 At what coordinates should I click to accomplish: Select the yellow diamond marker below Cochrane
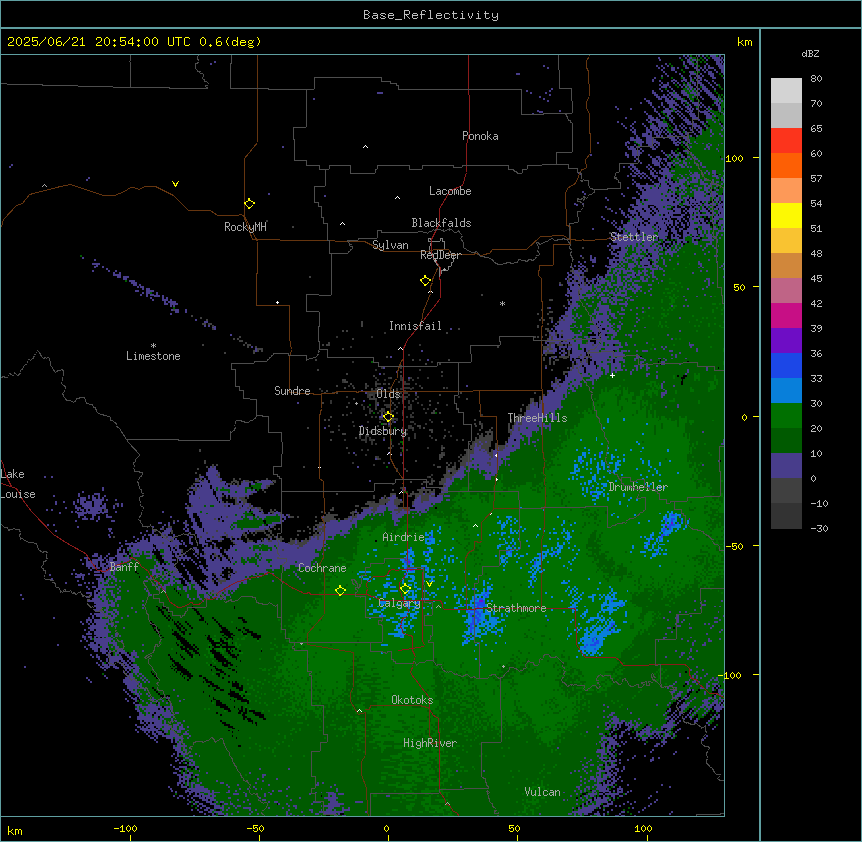341,591
